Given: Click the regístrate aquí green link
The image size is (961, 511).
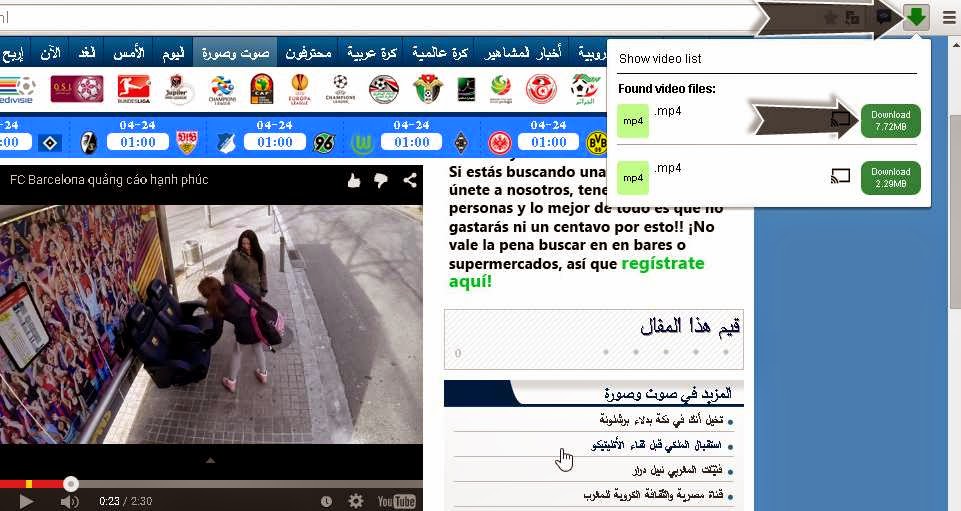Looking at the screenshot, I should pyautogui.click(x=576, y=272).
